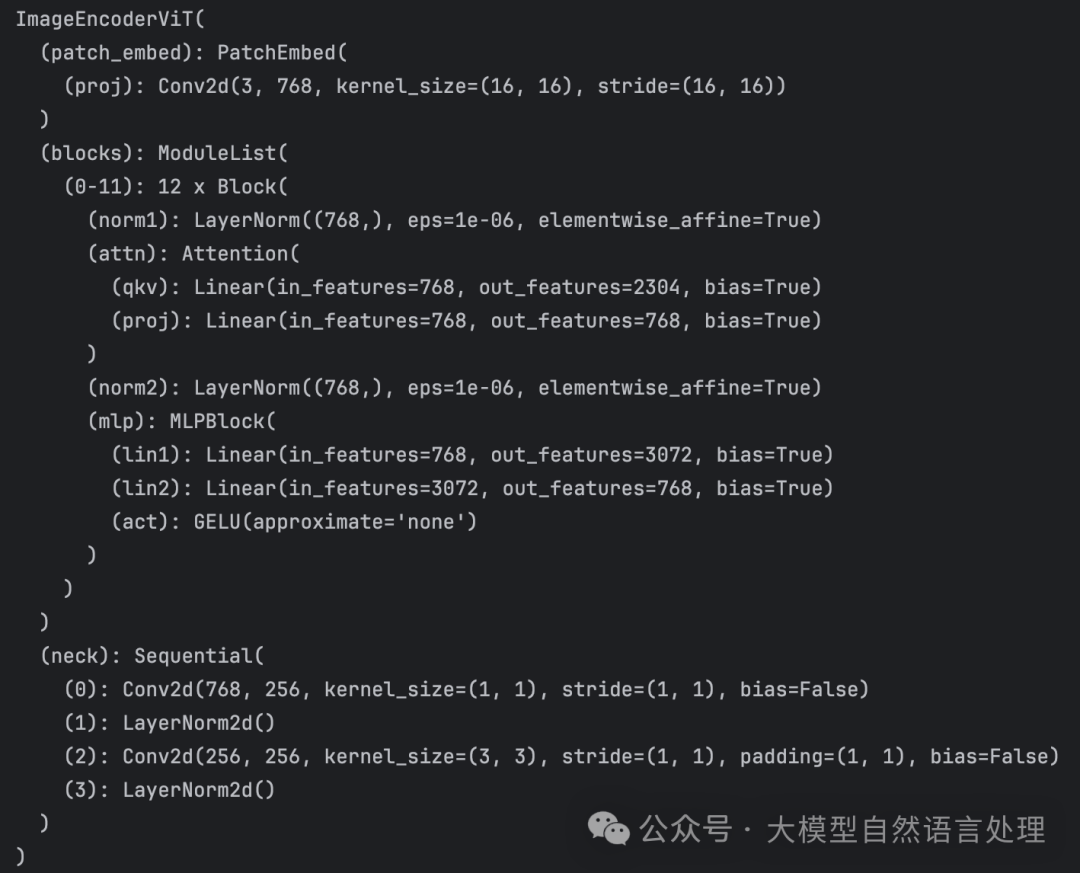Viewport: 1080px width, 873px height.
Task: Click the (lin2): Linear line
Action: pyautogui.click(x=472, y=488)
